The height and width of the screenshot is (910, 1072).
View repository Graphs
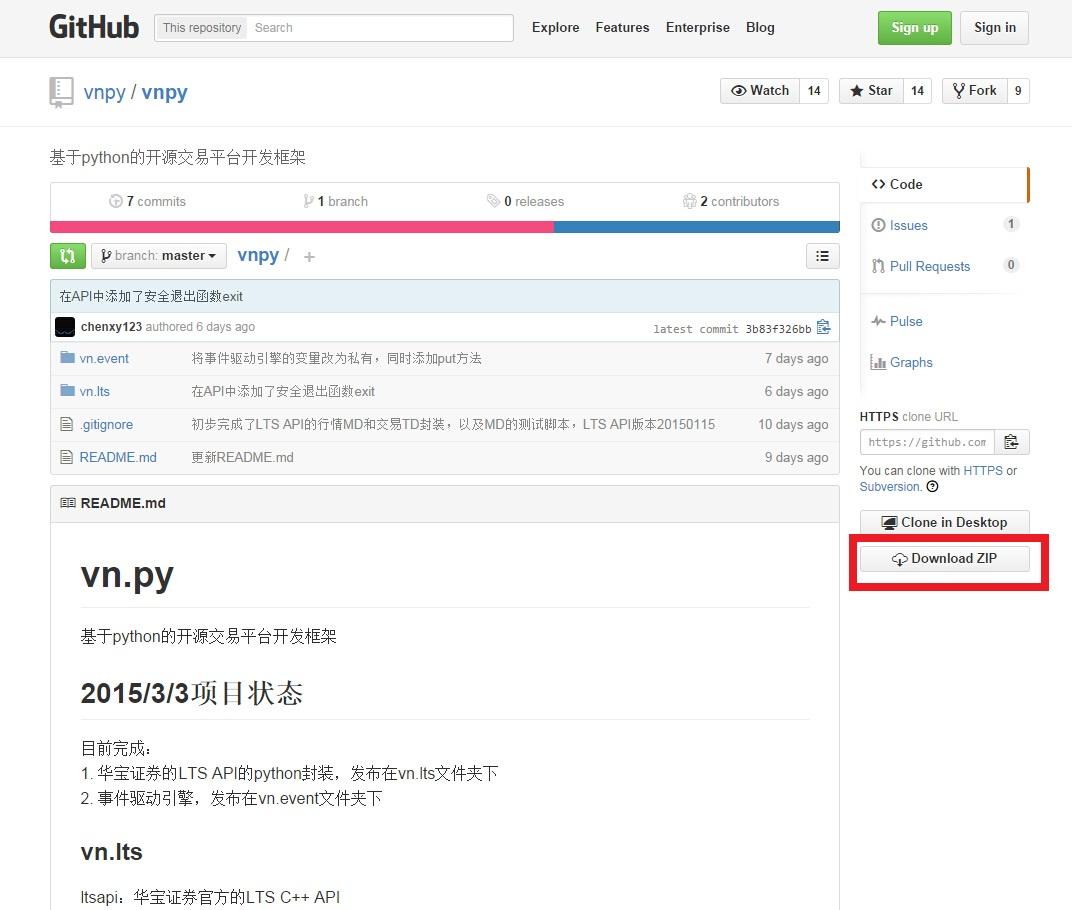[x=909, y=362]
